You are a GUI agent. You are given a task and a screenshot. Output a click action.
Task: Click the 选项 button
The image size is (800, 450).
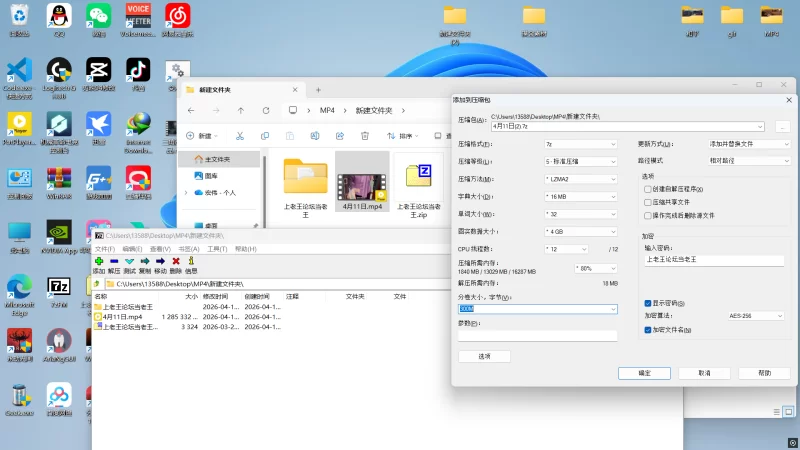(484, 356)
